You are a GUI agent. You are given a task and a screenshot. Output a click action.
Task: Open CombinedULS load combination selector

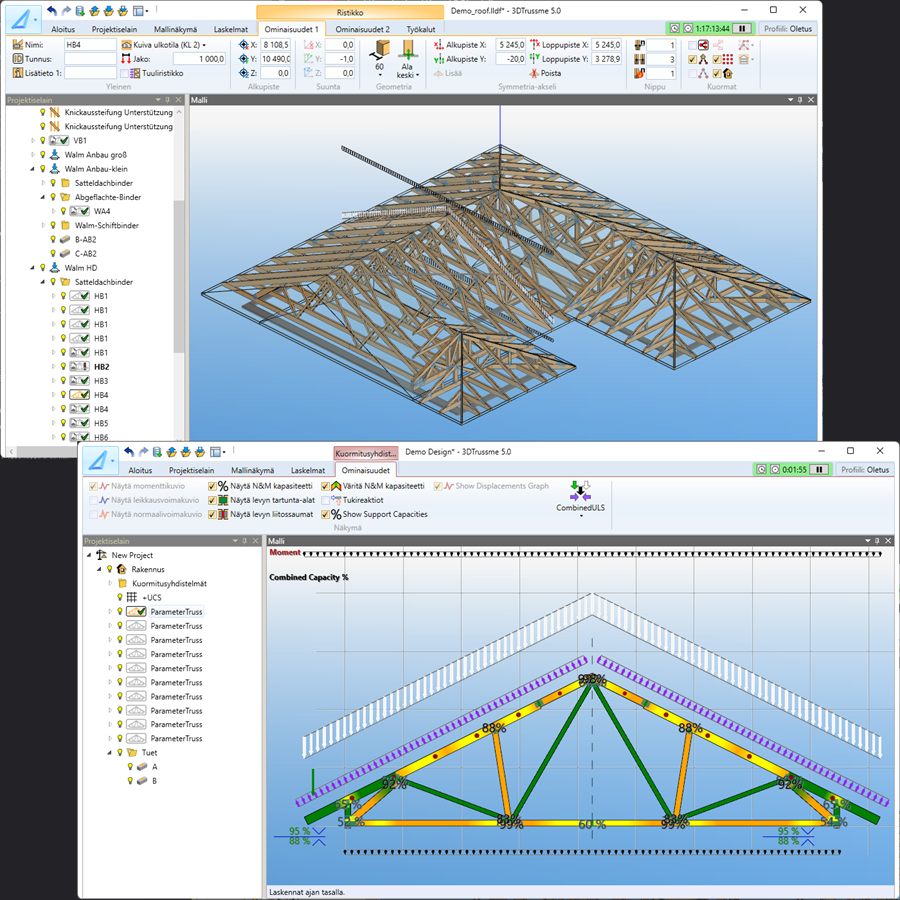(580, 498)
